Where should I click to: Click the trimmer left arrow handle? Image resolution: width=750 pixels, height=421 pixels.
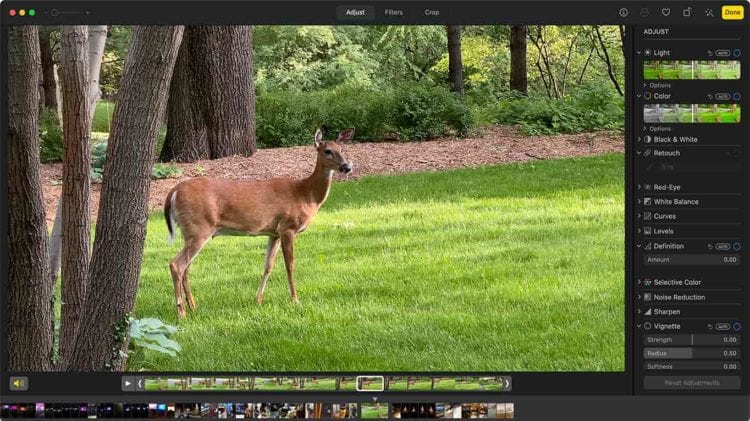tap(140, 383)
